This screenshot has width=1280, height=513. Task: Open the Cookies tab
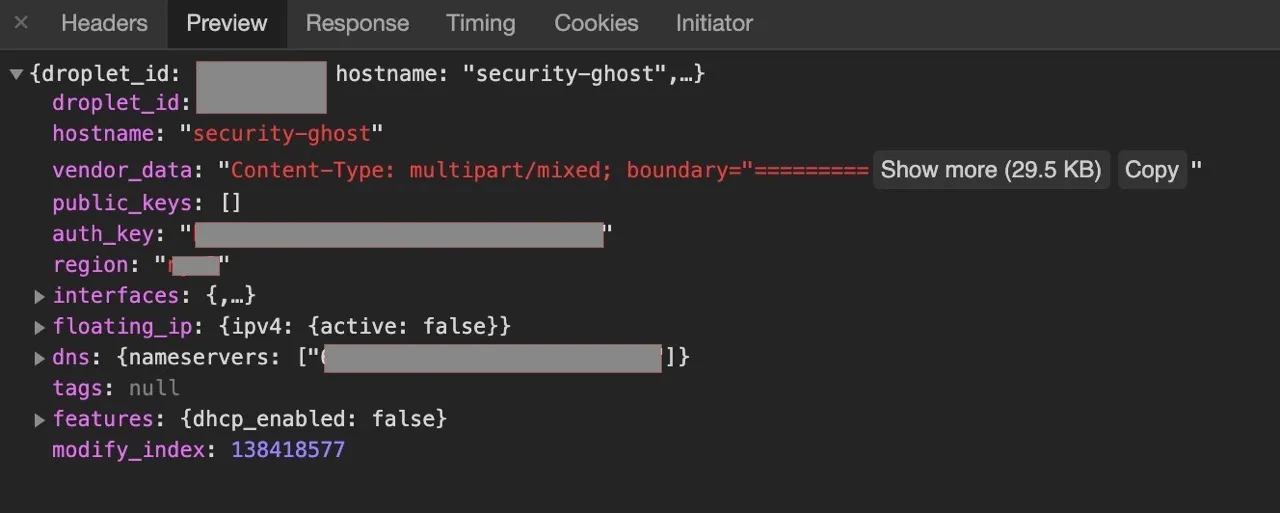[x=596, y=23]
